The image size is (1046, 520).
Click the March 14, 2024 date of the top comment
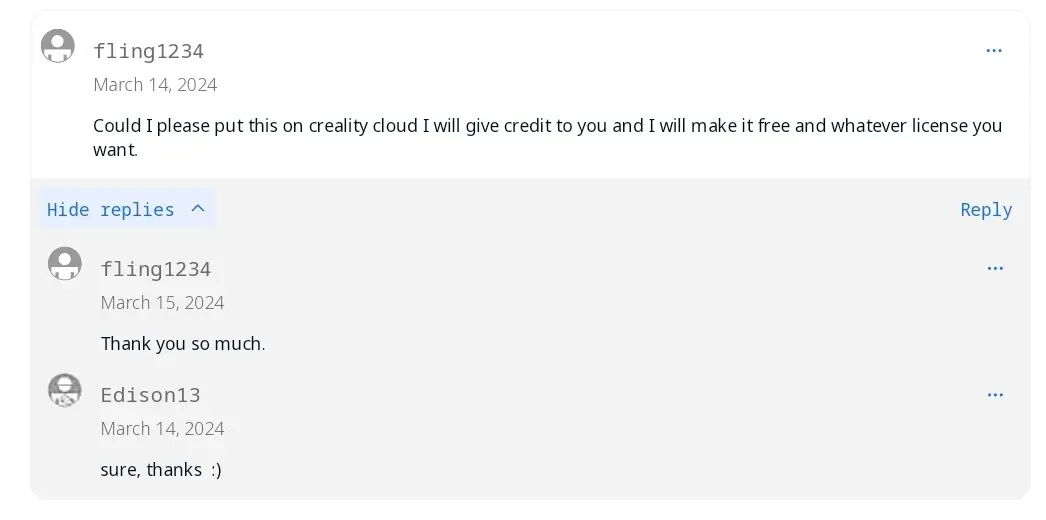[x=155, y=85]
